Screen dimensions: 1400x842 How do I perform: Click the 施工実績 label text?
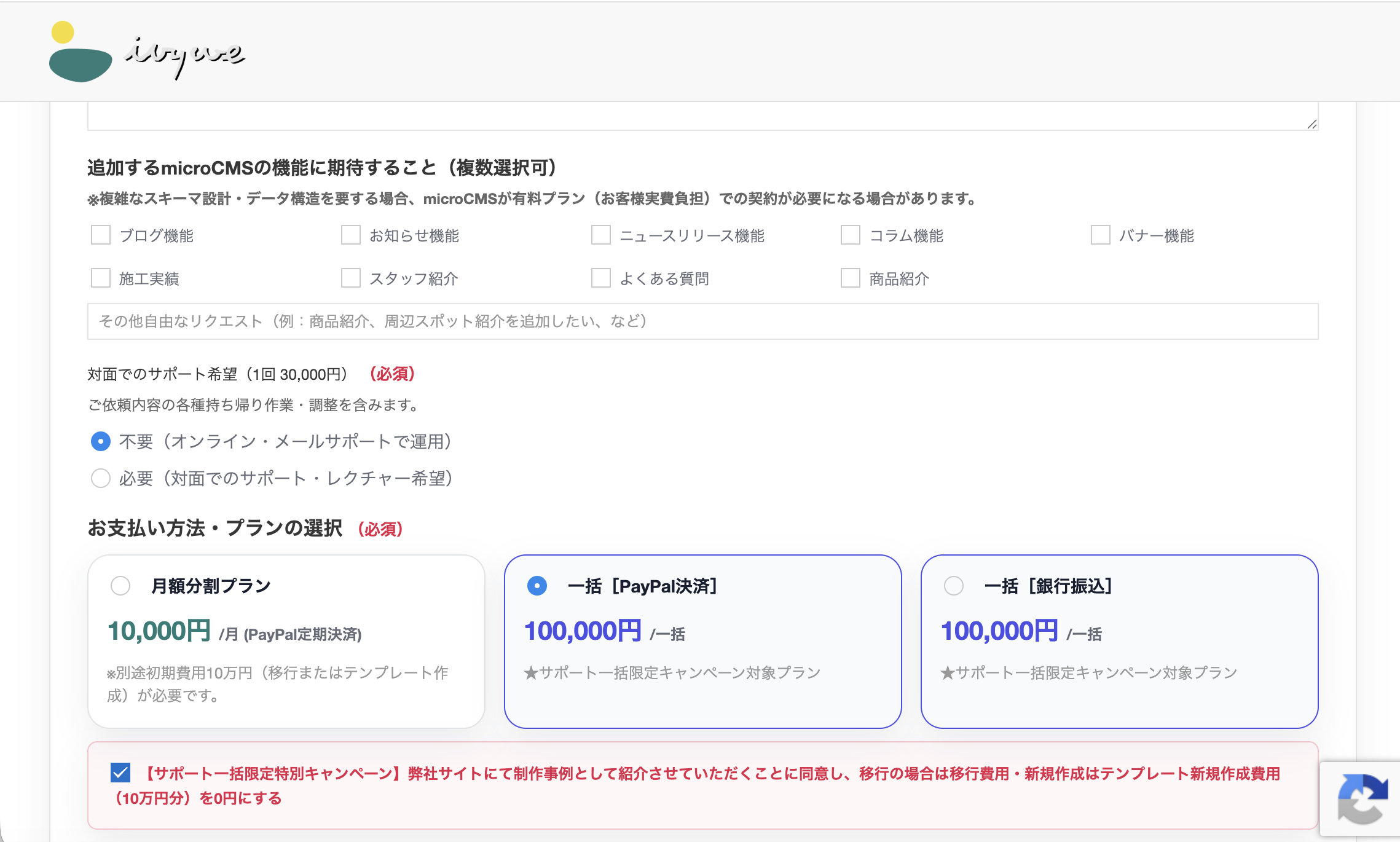point(149,279)
